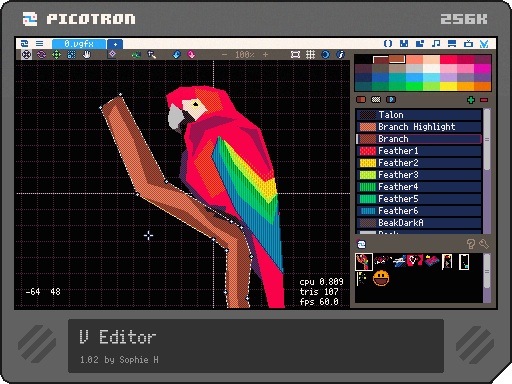Viewport: 512px width, 384px height.
Task: Select the crowned blue and red thumbnail
Action: [x=432, y=261]
